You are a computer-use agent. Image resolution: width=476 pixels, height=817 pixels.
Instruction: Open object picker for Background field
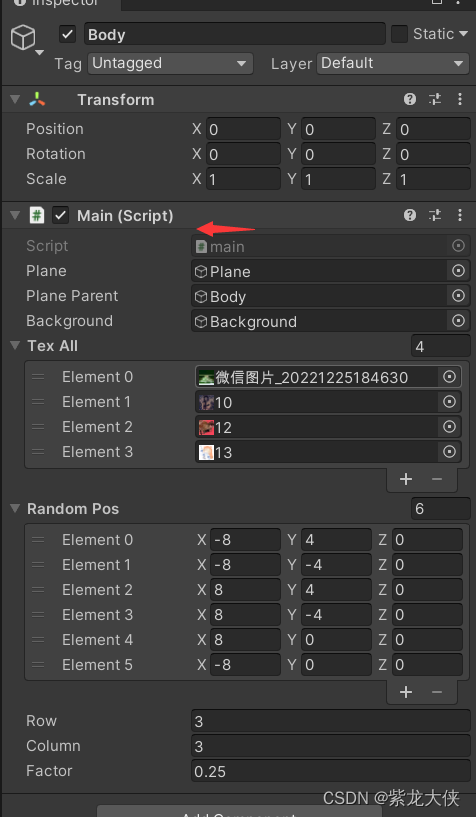(458, 321)
